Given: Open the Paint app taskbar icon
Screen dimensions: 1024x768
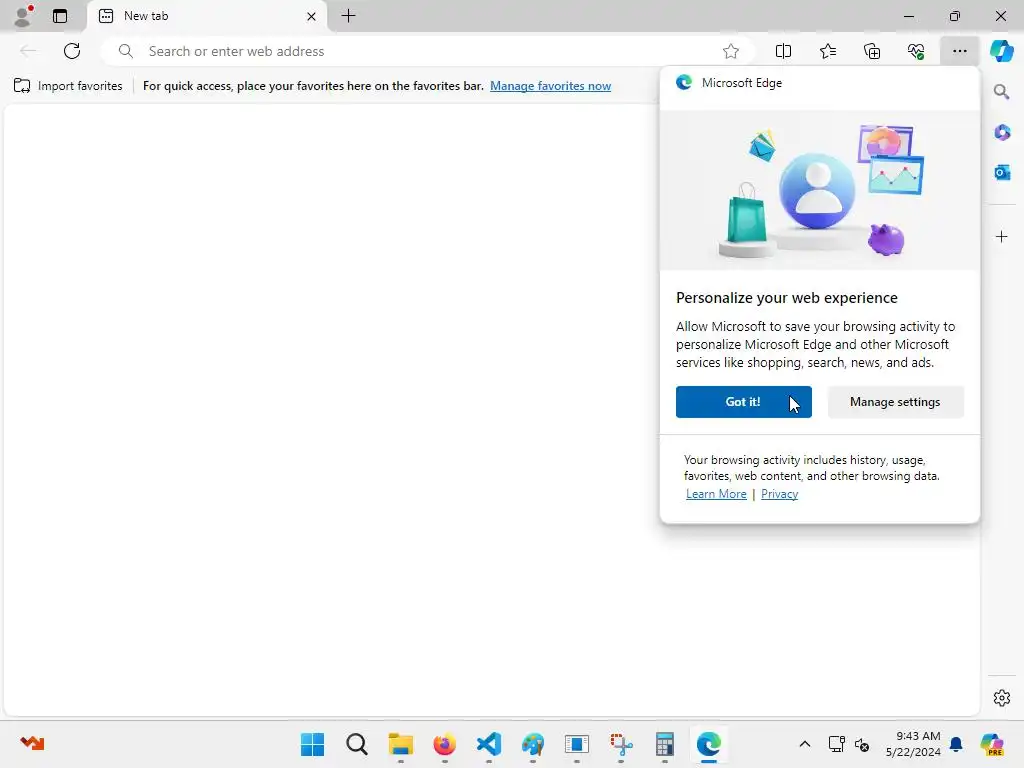Looking at the screenshot, I should [x=533, y=744].
